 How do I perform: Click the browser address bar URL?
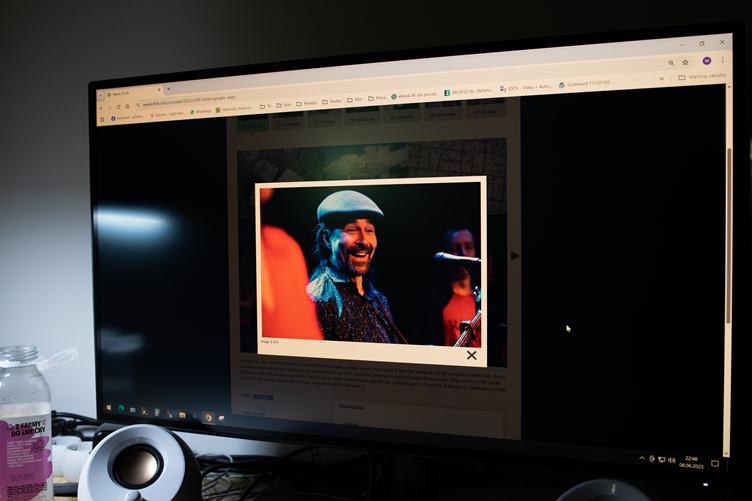[x=189, y=102]
